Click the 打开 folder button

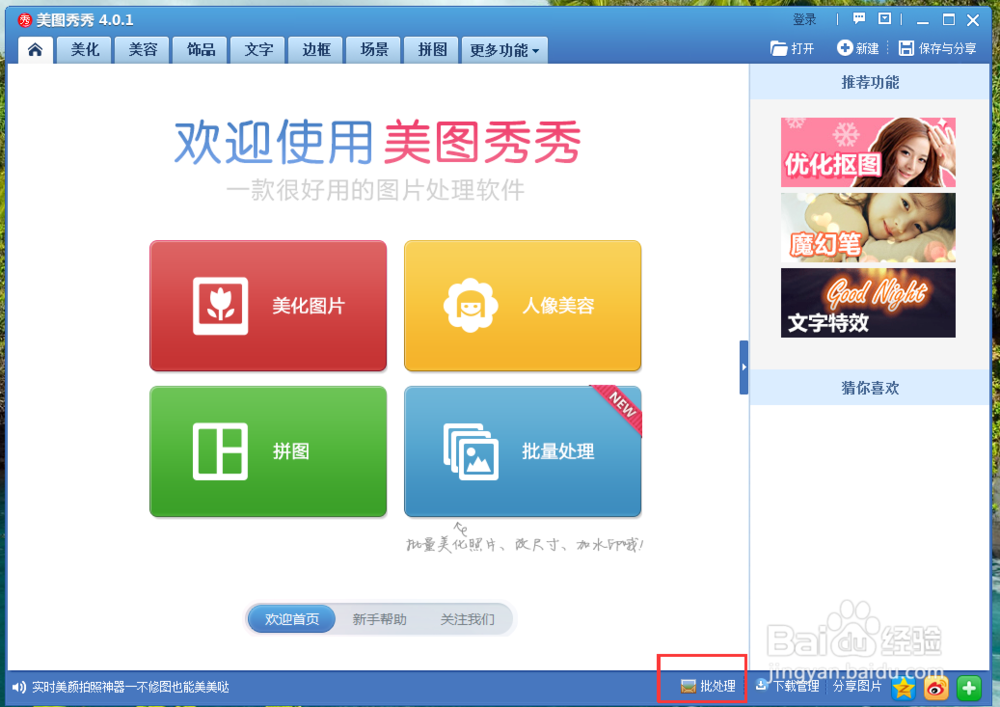tap(792, 48)
